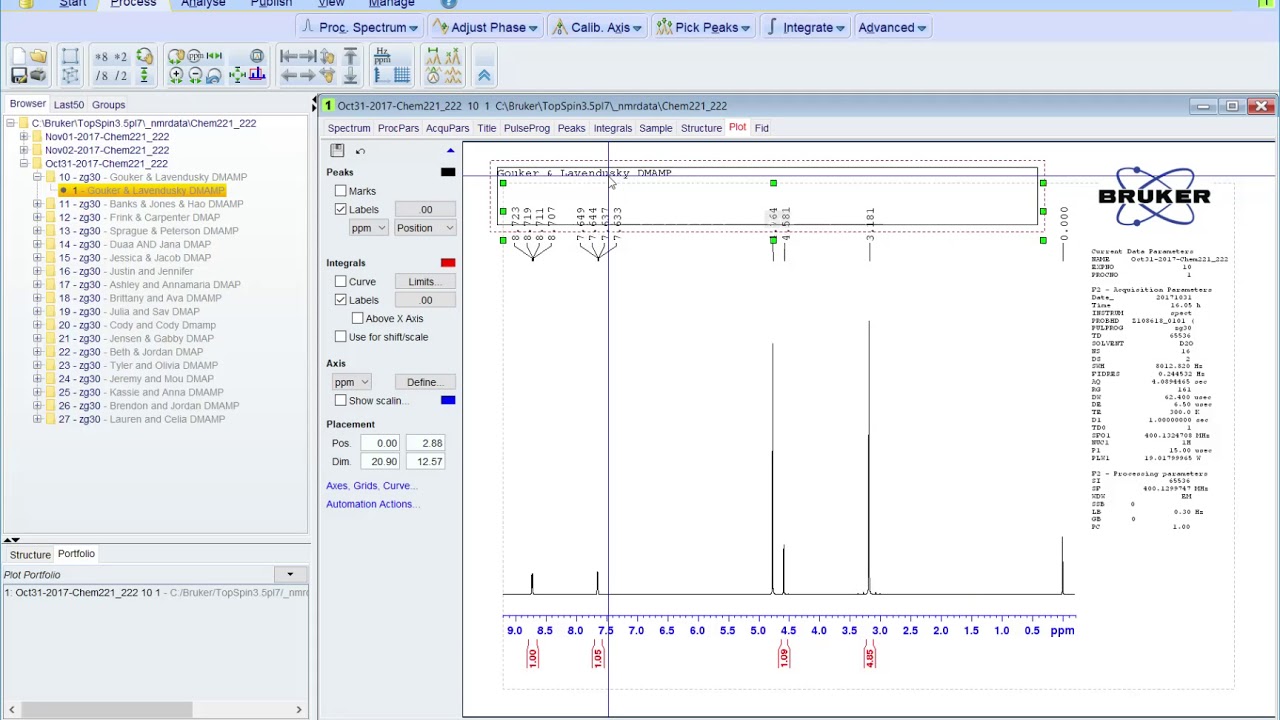
Task: Open the Plot Portfolio dropdown arrow
Action: click(x=290, y=575)
